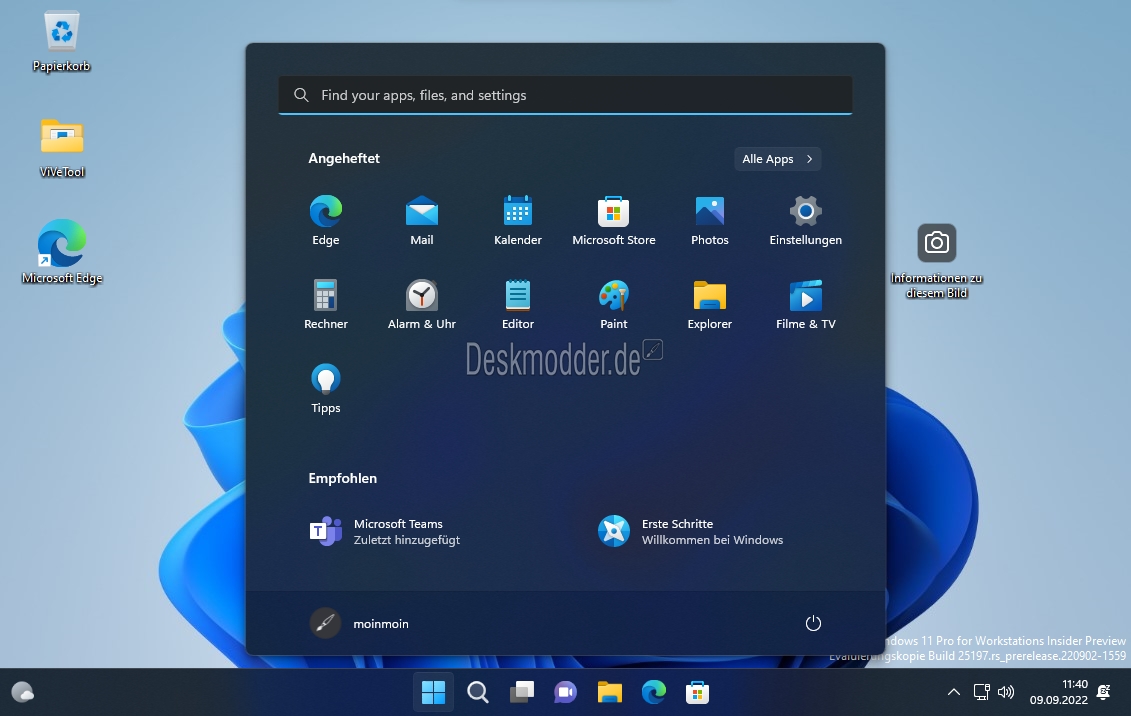Open moinmoin user account menu

coord(359,623)
